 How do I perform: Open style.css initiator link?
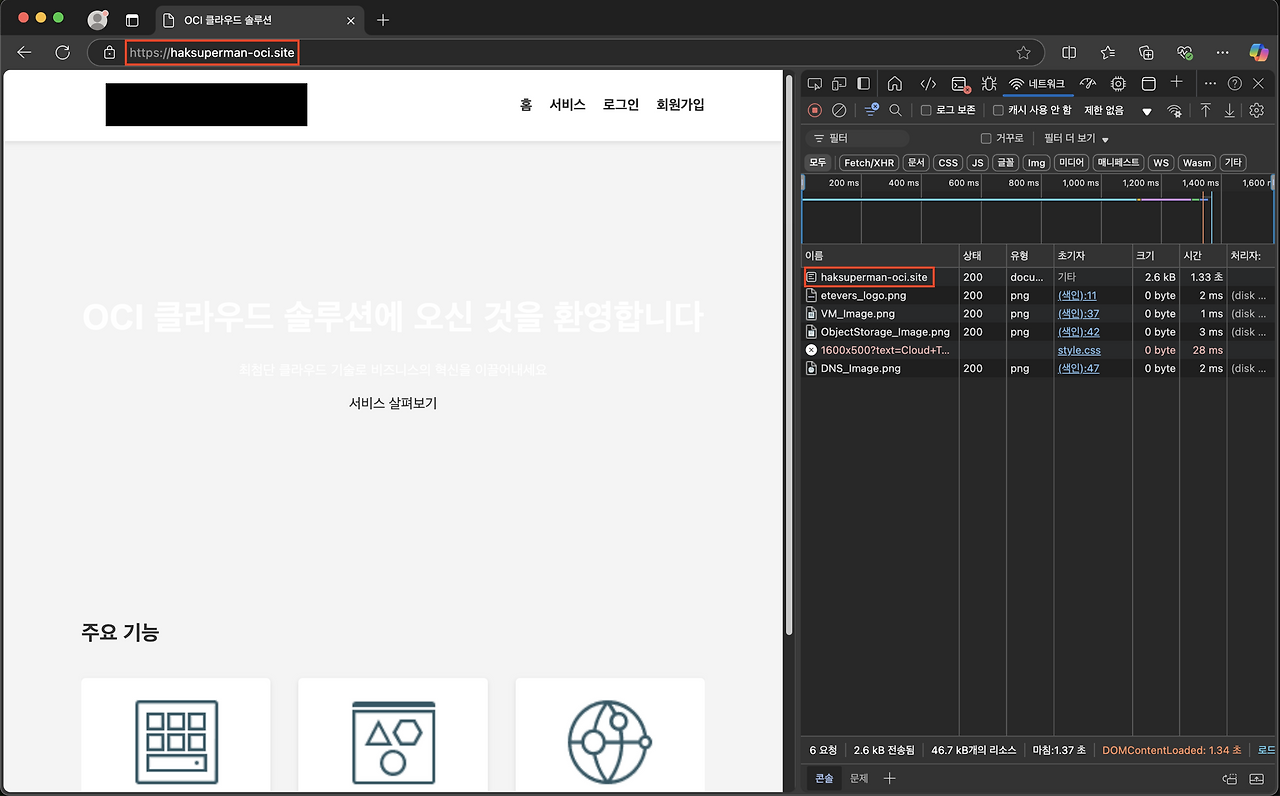(x=1079, y=350)
